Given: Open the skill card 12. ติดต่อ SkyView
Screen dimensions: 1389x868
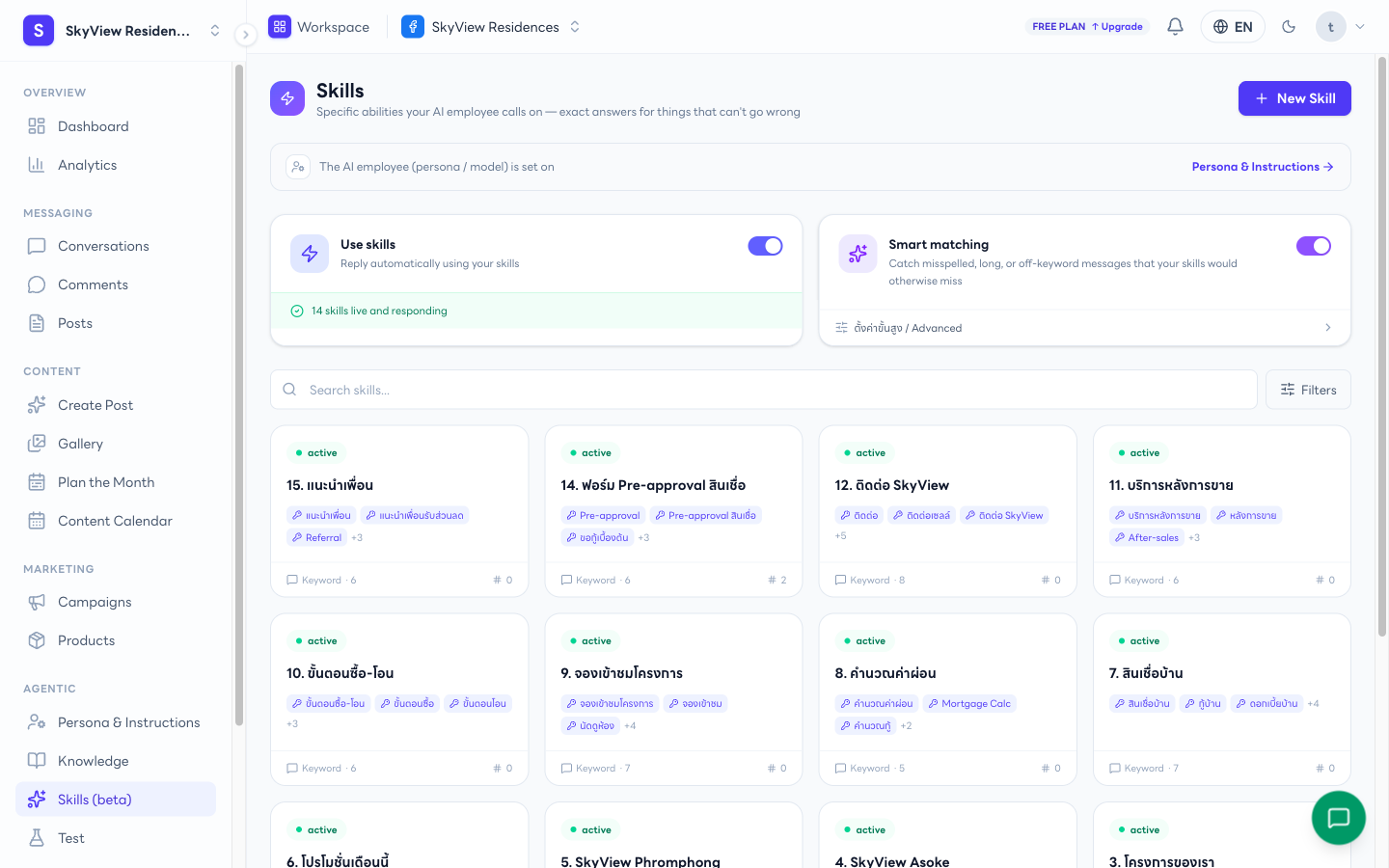Looking at the screenshot, I should pyautogui.click(x=947, y=511).
